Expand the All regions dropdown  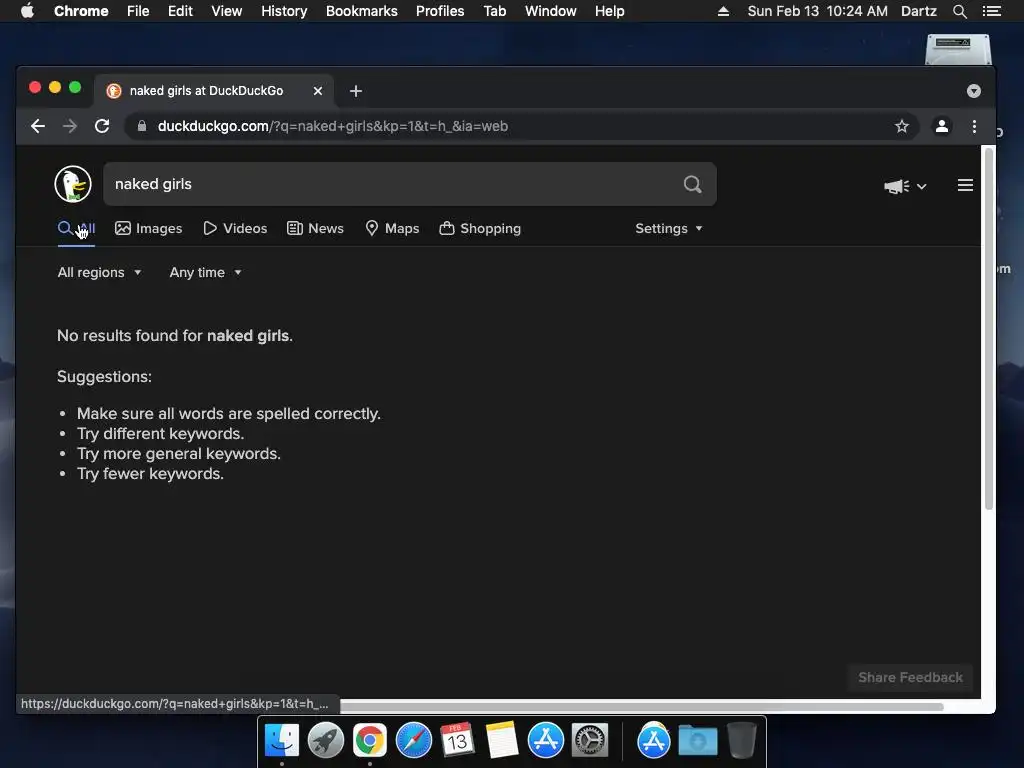click(x=99, y=272)
